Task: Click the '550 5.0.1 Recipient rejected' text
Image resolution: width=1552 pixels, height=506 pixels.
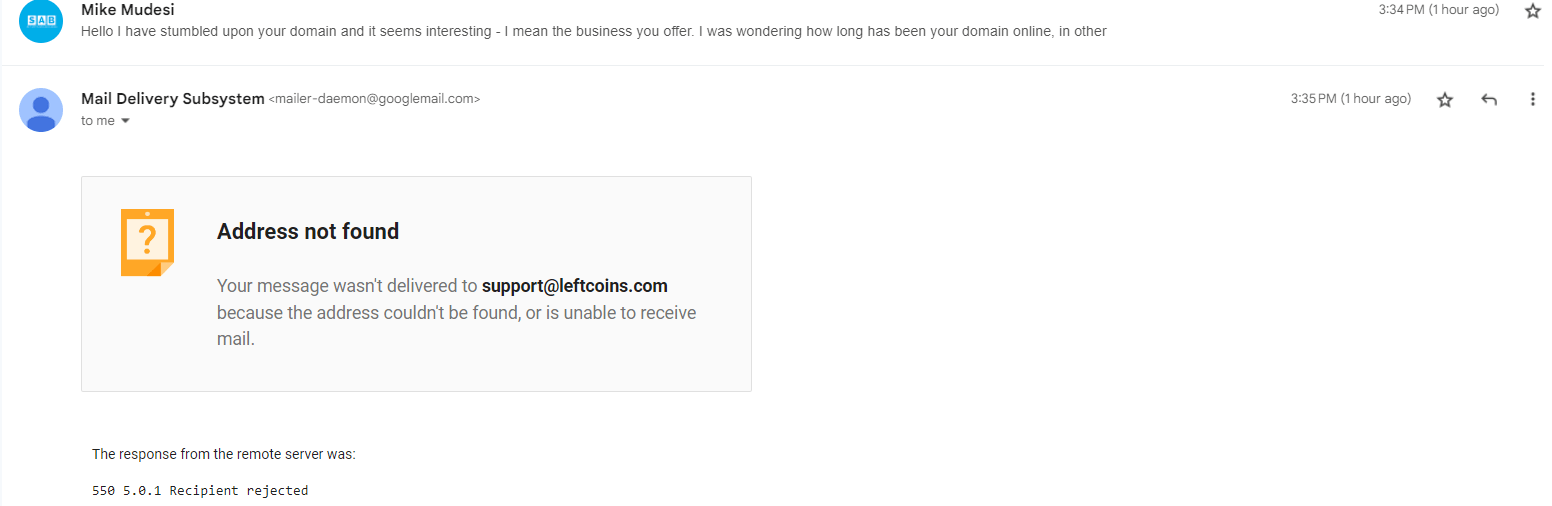Action: pyautogui.click(x=200, y=491)
